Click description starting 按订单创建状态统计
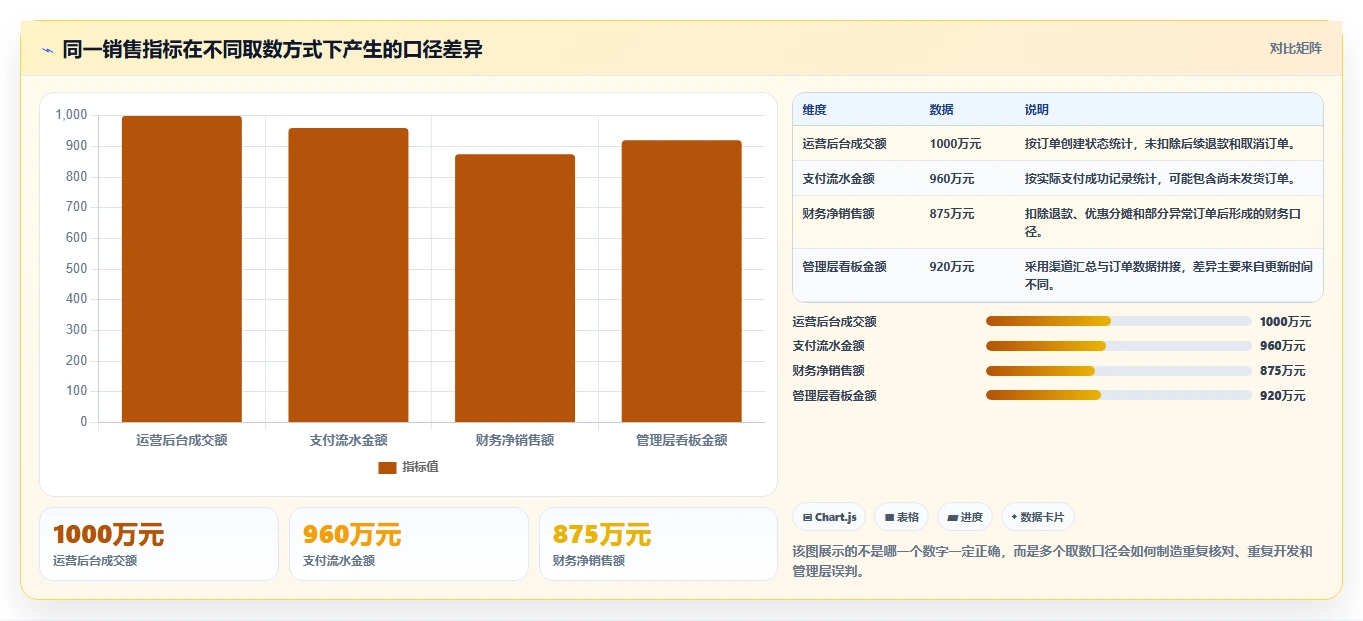 coord(1160,144)
